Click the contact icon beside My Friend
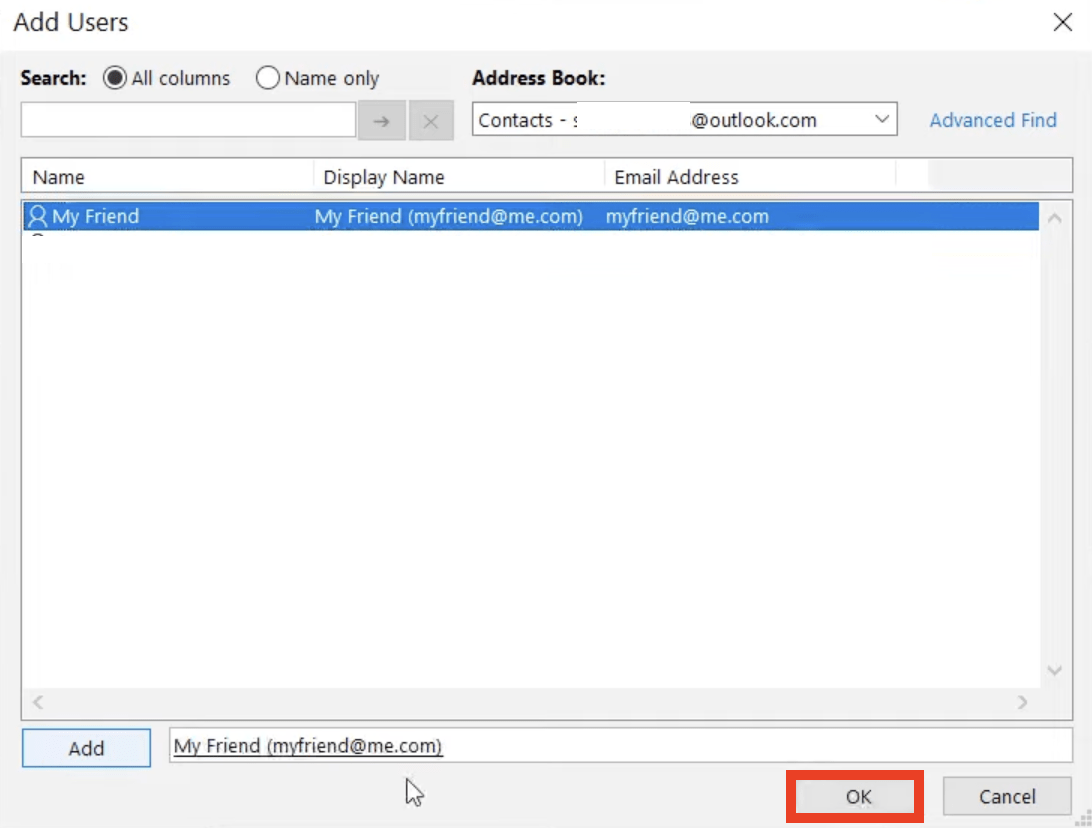 click(38, 216)
